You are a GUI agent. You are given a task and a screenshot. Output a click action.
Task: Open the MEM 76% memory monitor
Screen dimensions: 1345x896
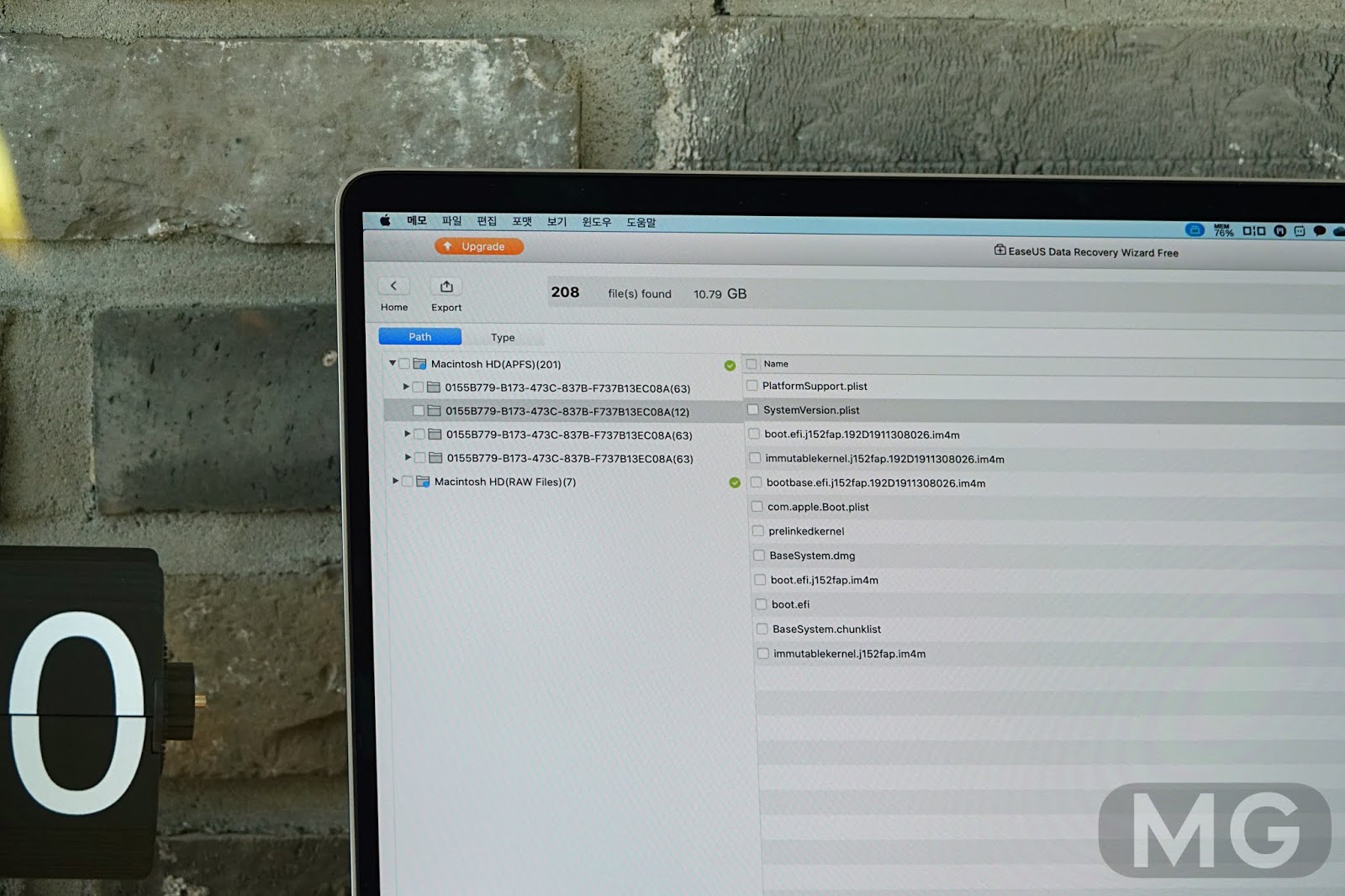(1223, 230)
